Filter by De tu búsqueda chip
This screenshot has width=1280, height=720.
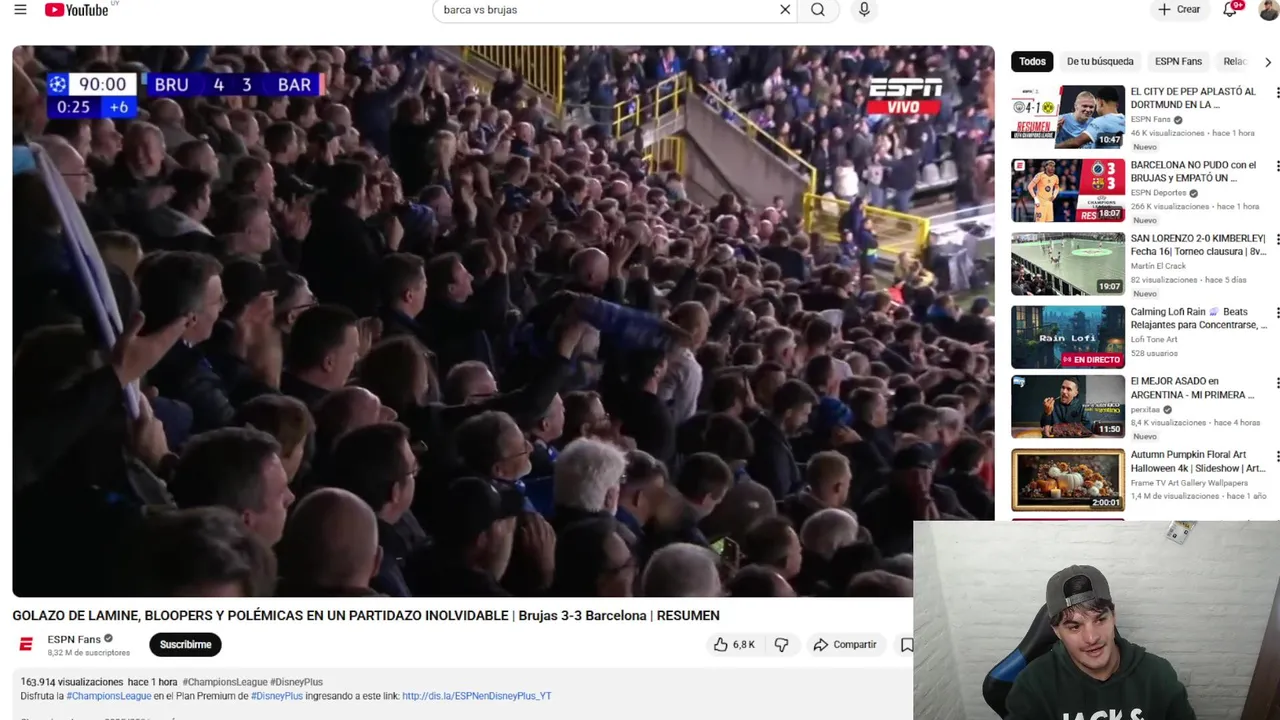coord(1100,62)
